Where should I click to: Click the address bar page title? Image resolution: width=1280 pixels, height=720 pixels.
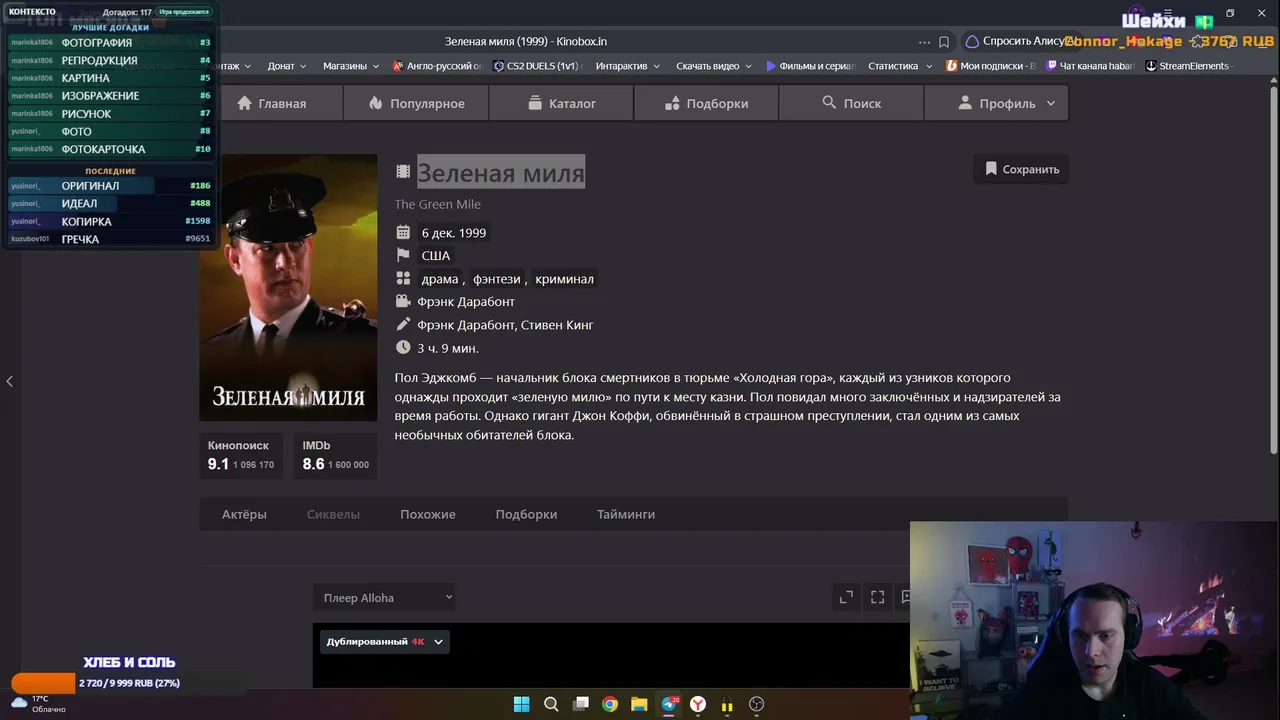coord(526,41)
